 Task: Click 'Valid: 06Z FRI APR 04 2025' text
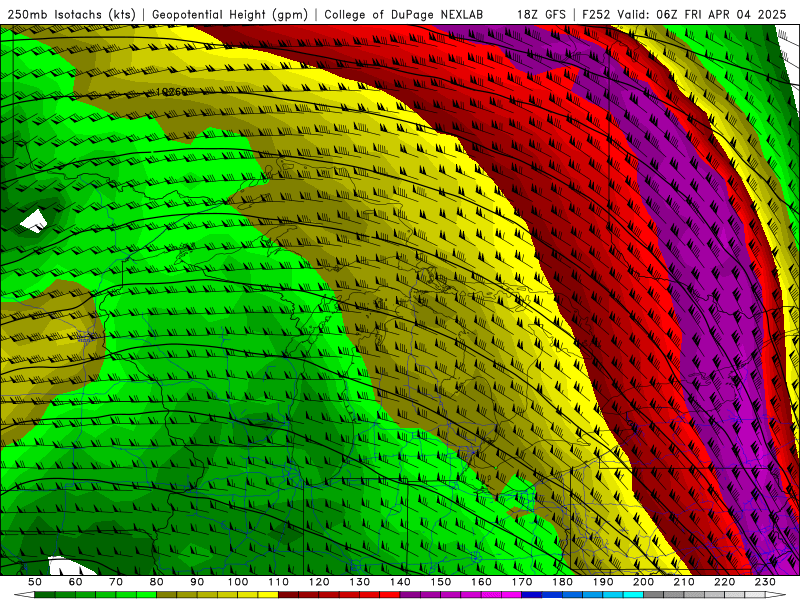[702, 14]
